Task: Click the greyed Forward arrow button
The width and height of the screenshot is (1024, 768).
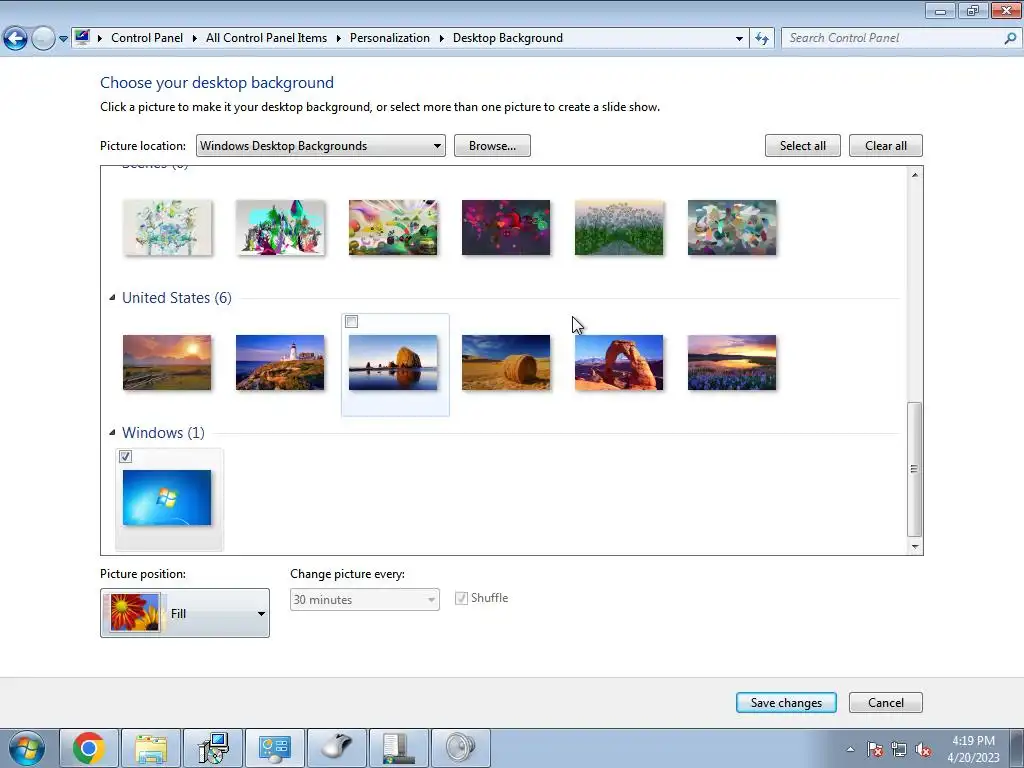Action: [x=43, y=39]
